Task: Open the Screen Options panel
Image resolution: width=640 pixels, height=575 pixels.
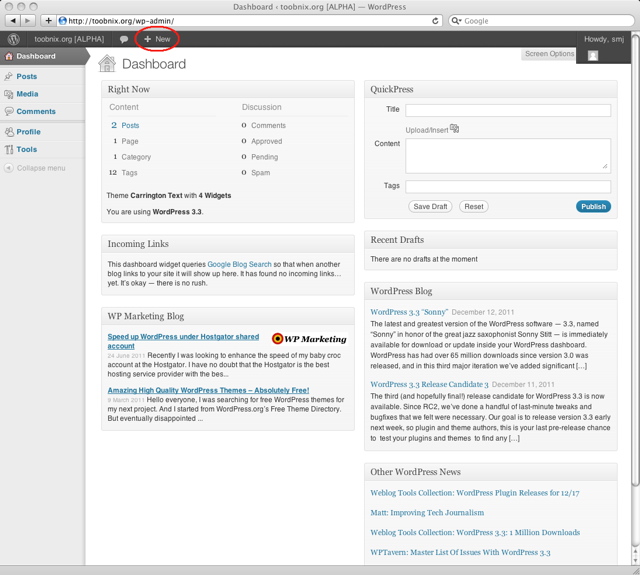Action: (549, 54)
